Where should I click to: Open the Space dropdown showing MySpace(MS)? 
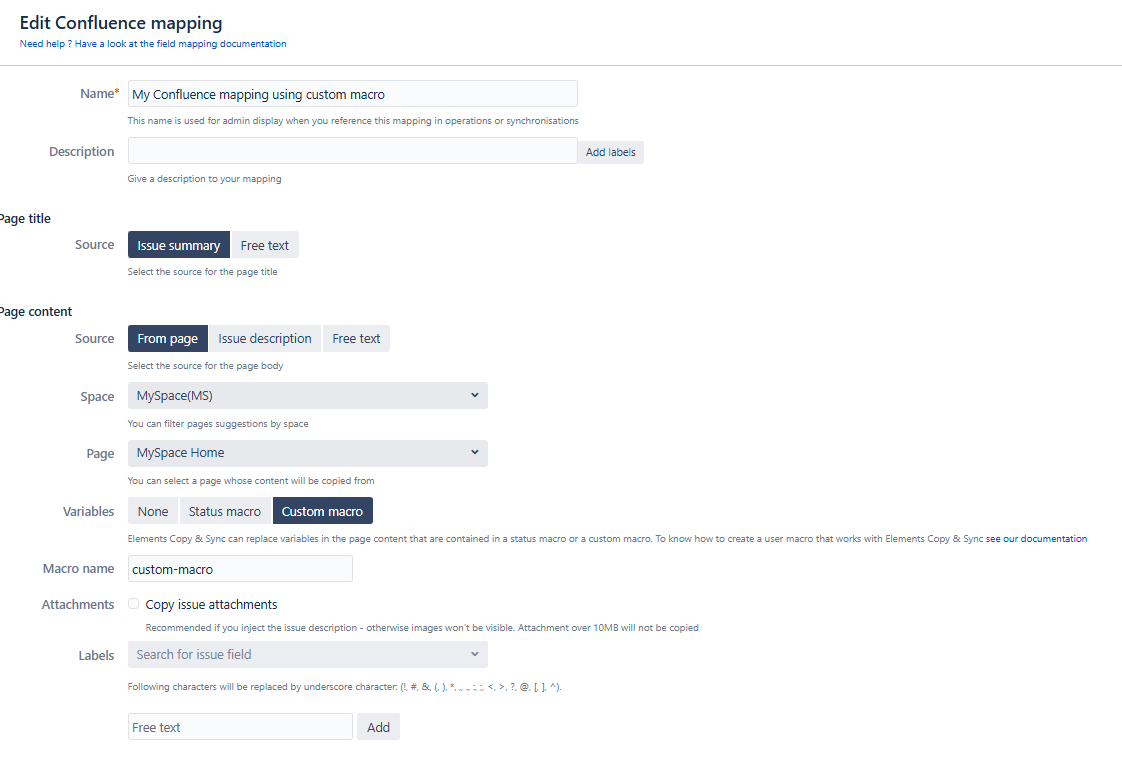click(x=307, y=395)
